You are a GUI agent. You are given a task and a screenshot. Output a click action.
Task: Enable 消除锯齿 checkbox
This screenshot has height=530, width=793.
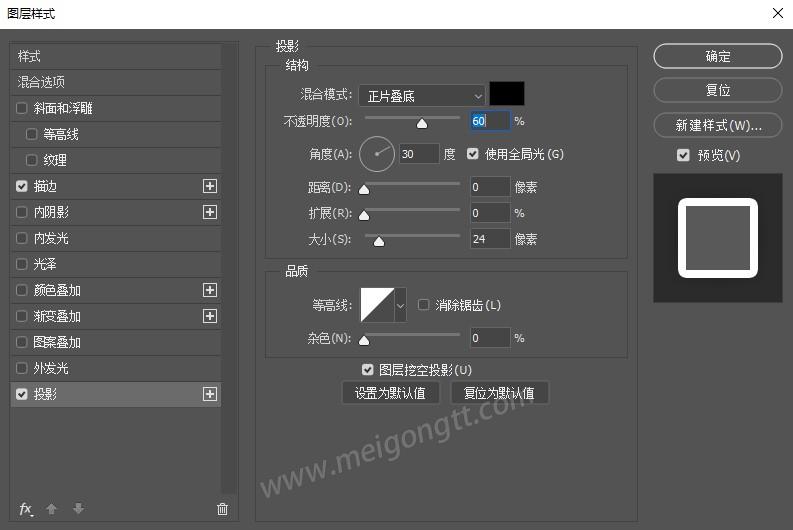(423, 304)
